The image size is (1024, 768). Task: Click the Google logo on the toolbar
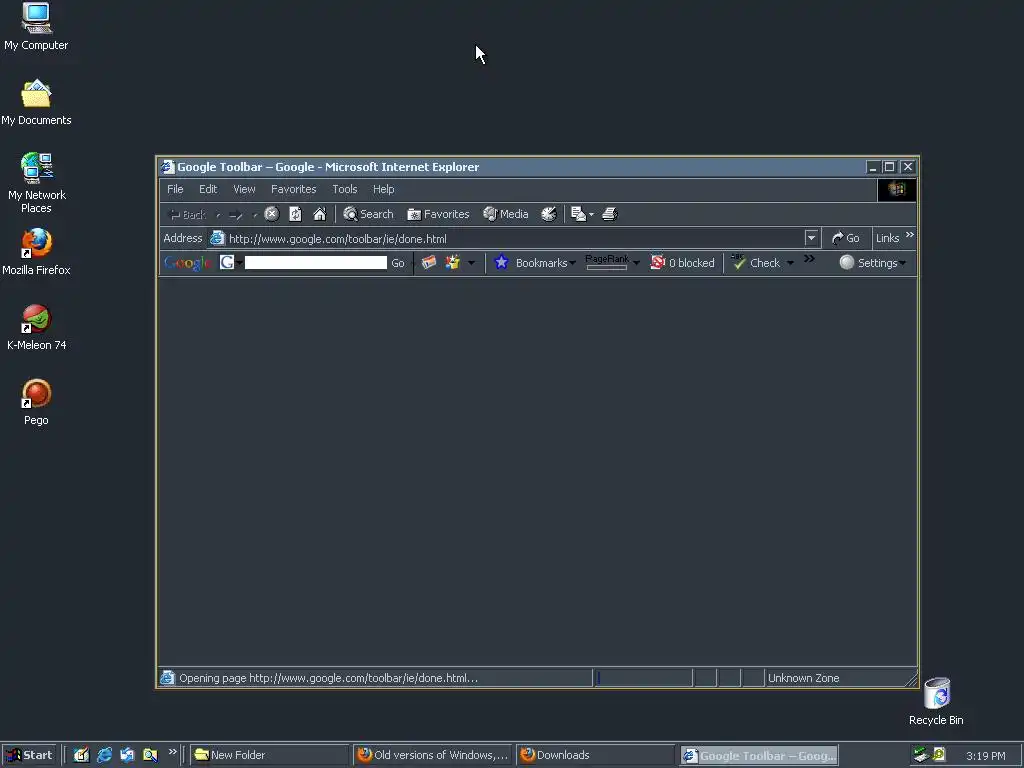[187, 263]
